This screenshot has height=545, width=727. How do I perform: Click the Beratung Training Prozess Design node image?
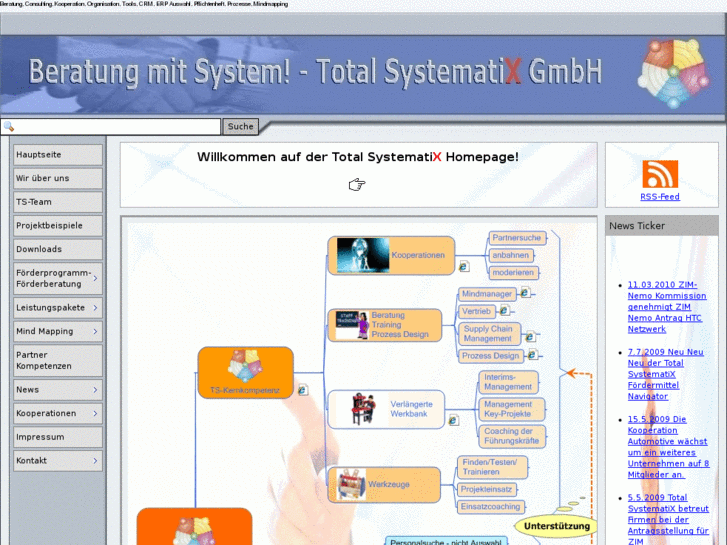tap(352, 325)
